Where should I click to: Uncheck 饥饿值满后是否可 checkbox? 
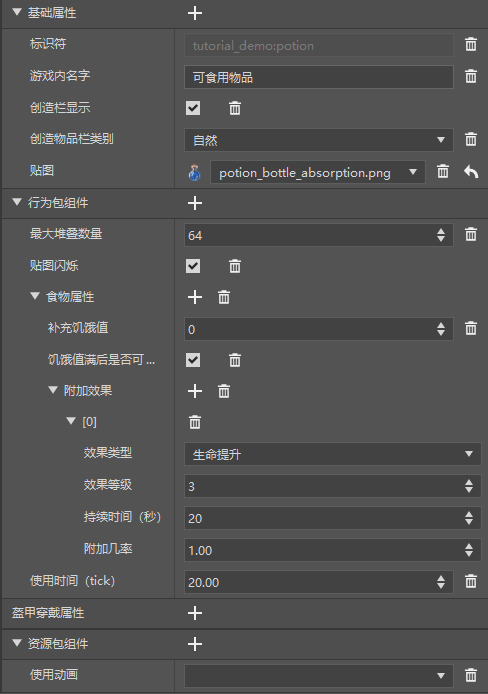click(193, 360)
